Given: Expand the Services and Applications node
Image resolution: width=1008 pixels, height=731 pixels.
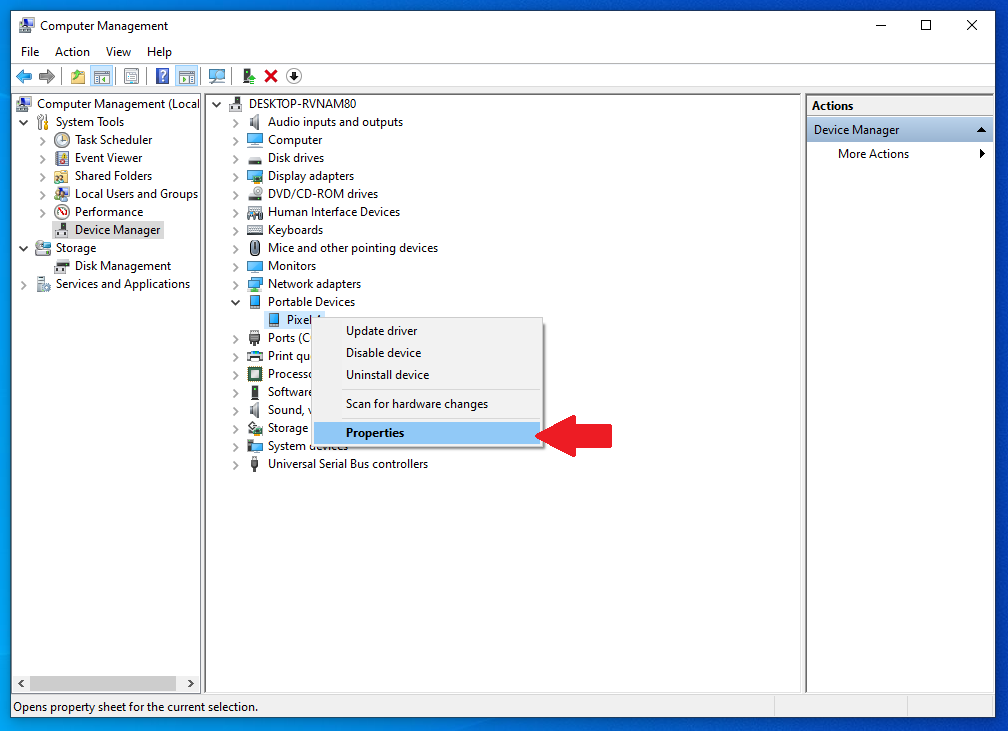Looking at the screenshot, I should point(23,285).
